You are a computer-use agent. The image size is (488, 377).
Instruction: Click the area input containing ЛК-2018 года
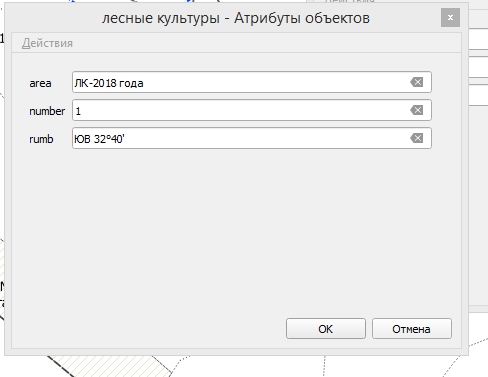pos(252,82)
